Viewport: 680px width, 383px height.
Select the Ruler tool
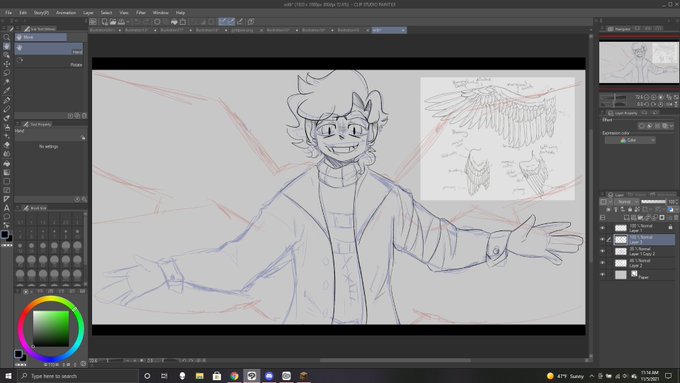coord(7,199)
